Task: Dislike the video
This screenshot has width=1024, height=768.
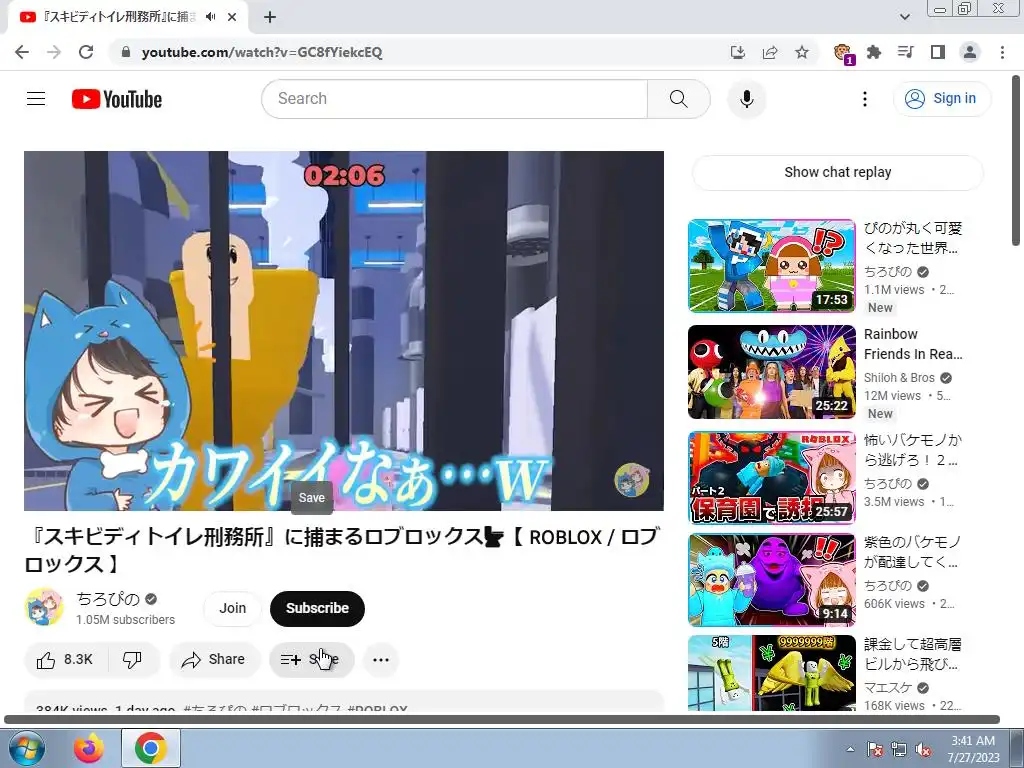Action: point(133,660)
